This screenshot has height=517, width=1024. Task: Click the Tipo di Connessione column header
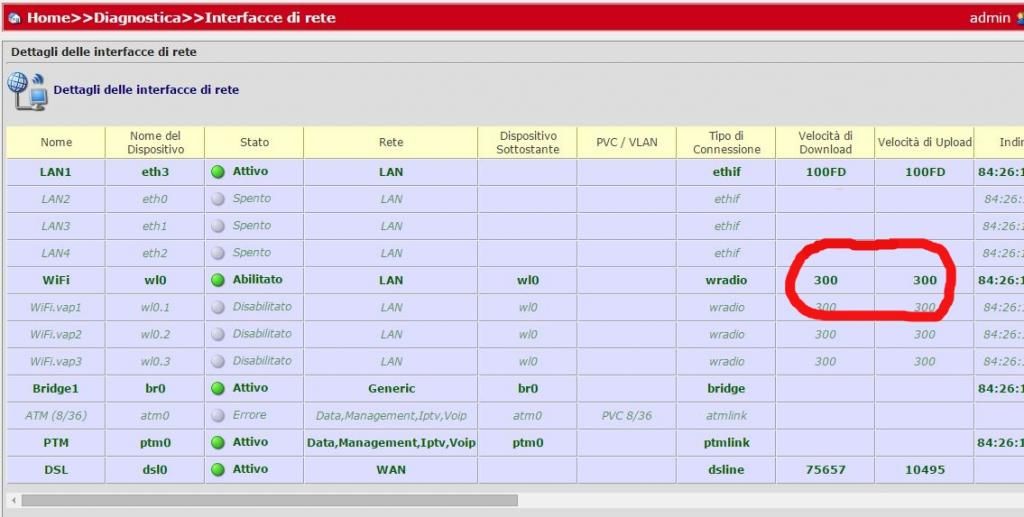(x=726, y=142)
